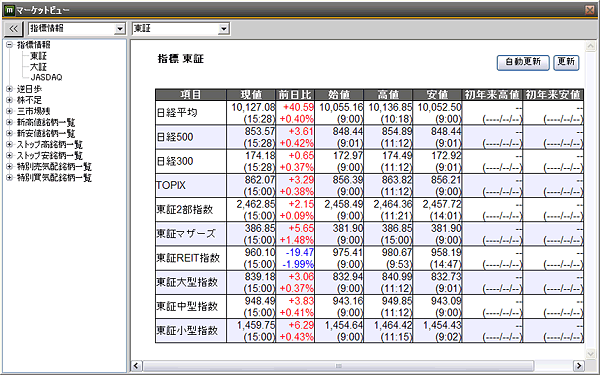Image resolution: width=600 pixels, height=375 pixels.
Task: Click the 初年来高値 column header
Action: [x=492, y=95]
